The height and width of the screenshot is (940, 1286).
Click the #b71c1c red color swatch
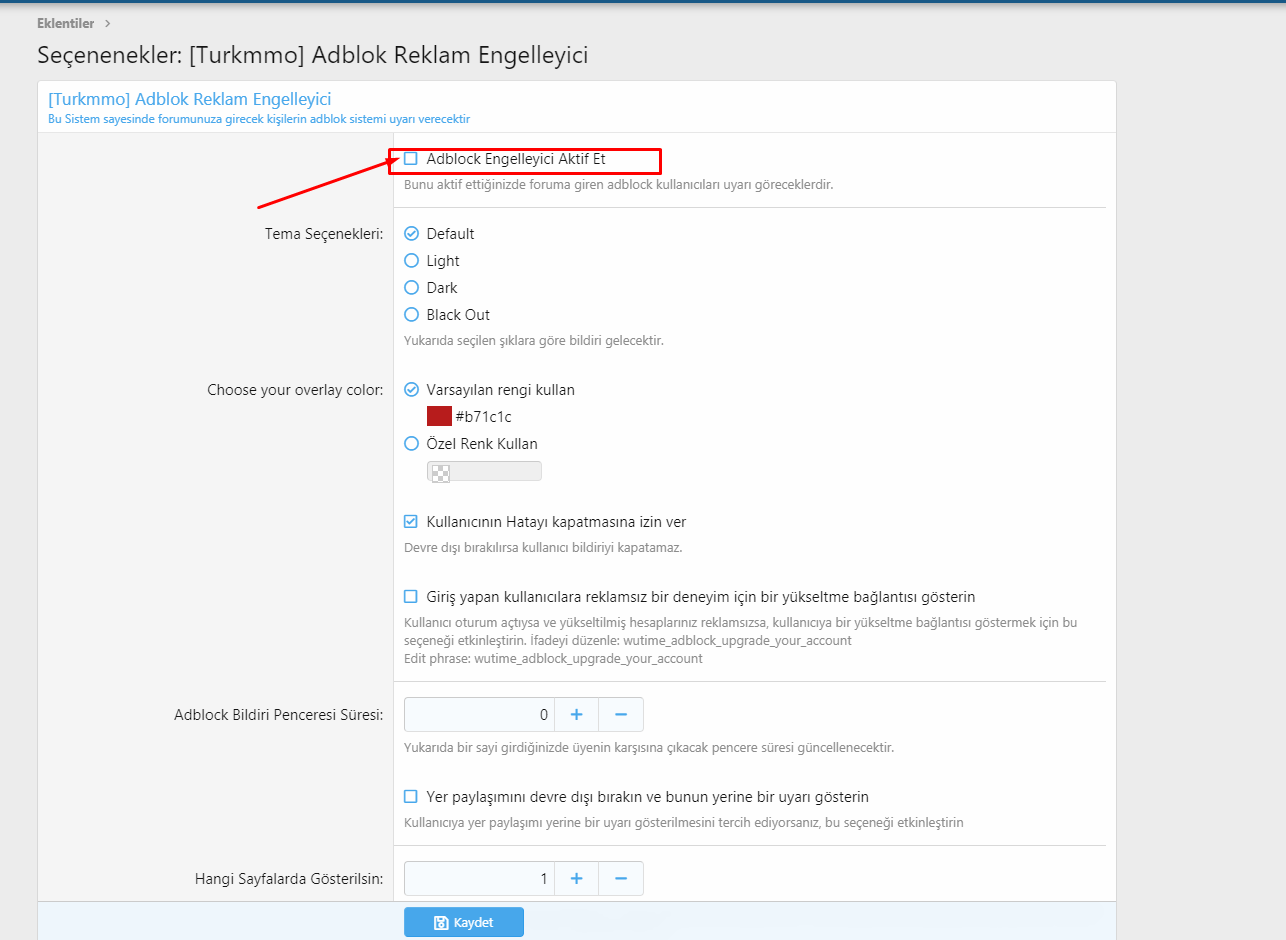point(439,416)
